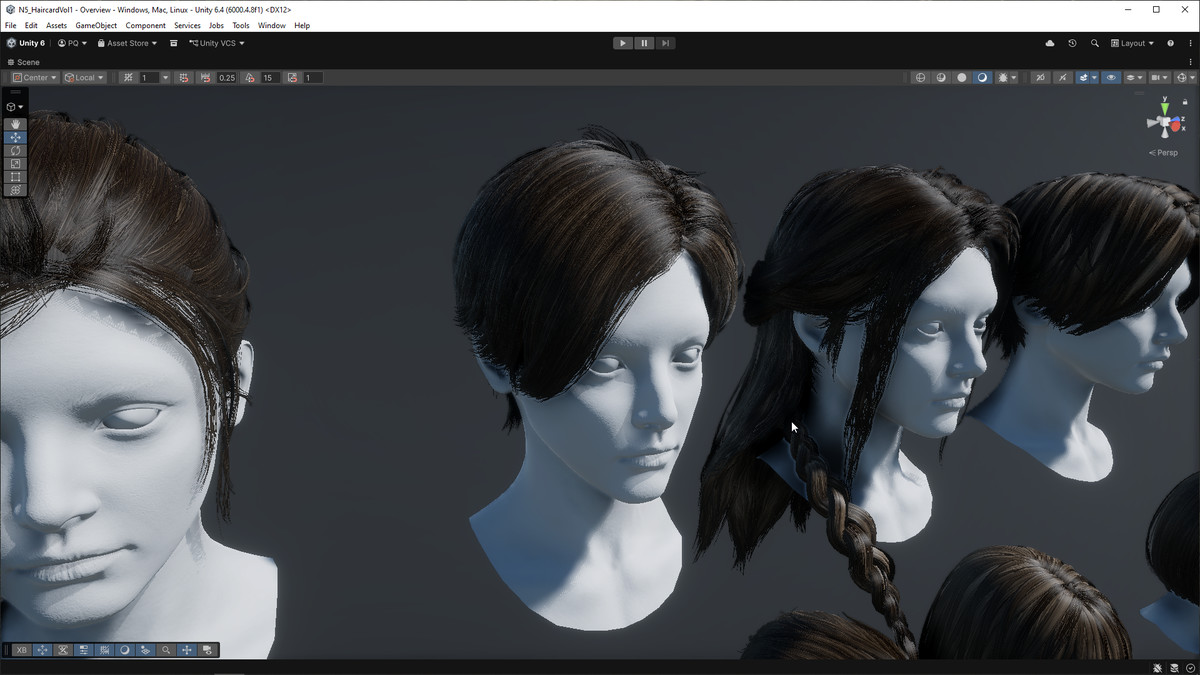Toggle the gizmos sphere button
The height and width of the screenshot is (675, 1200).
(x=1182, y=77)
